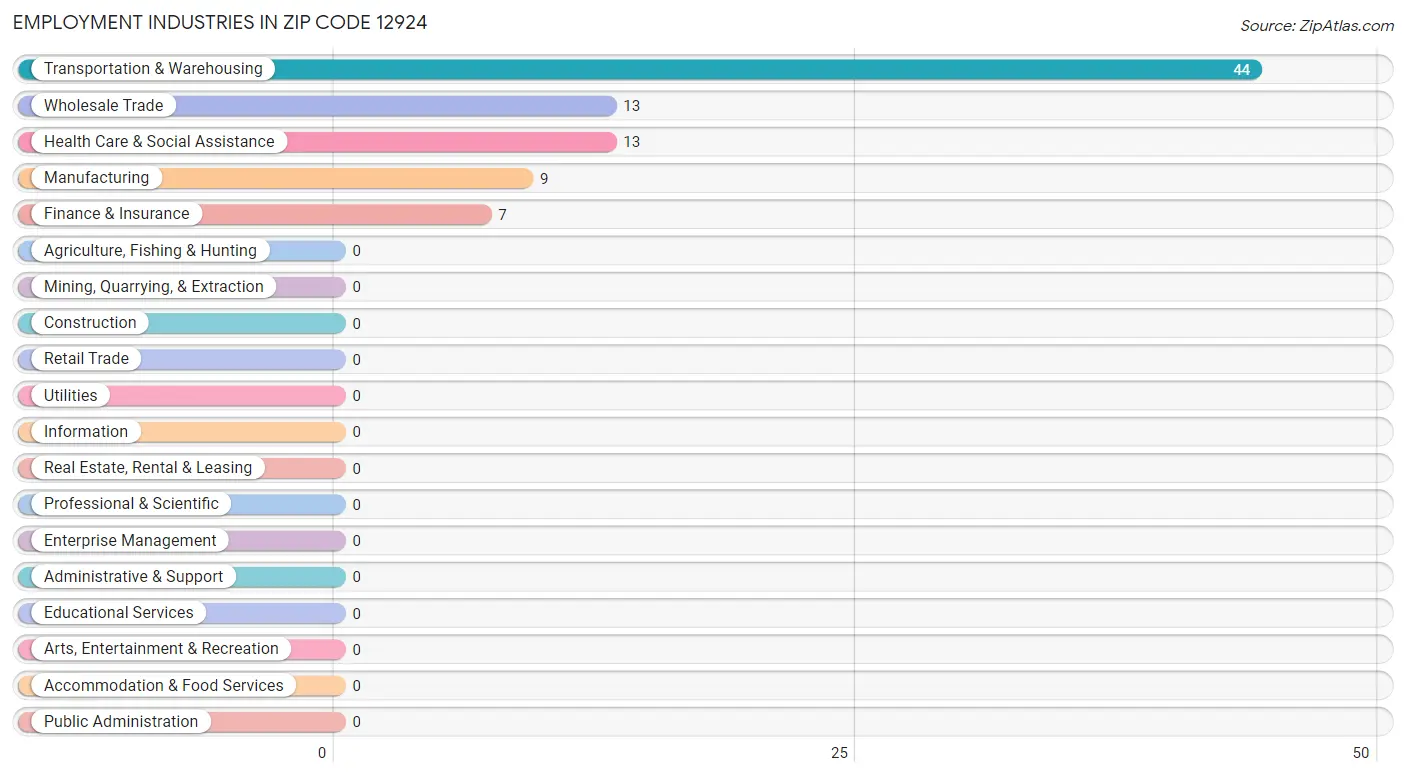The image size is (1406, 777).
Task: Click Administrative & Support label
Action: click(x=134, y=576)
